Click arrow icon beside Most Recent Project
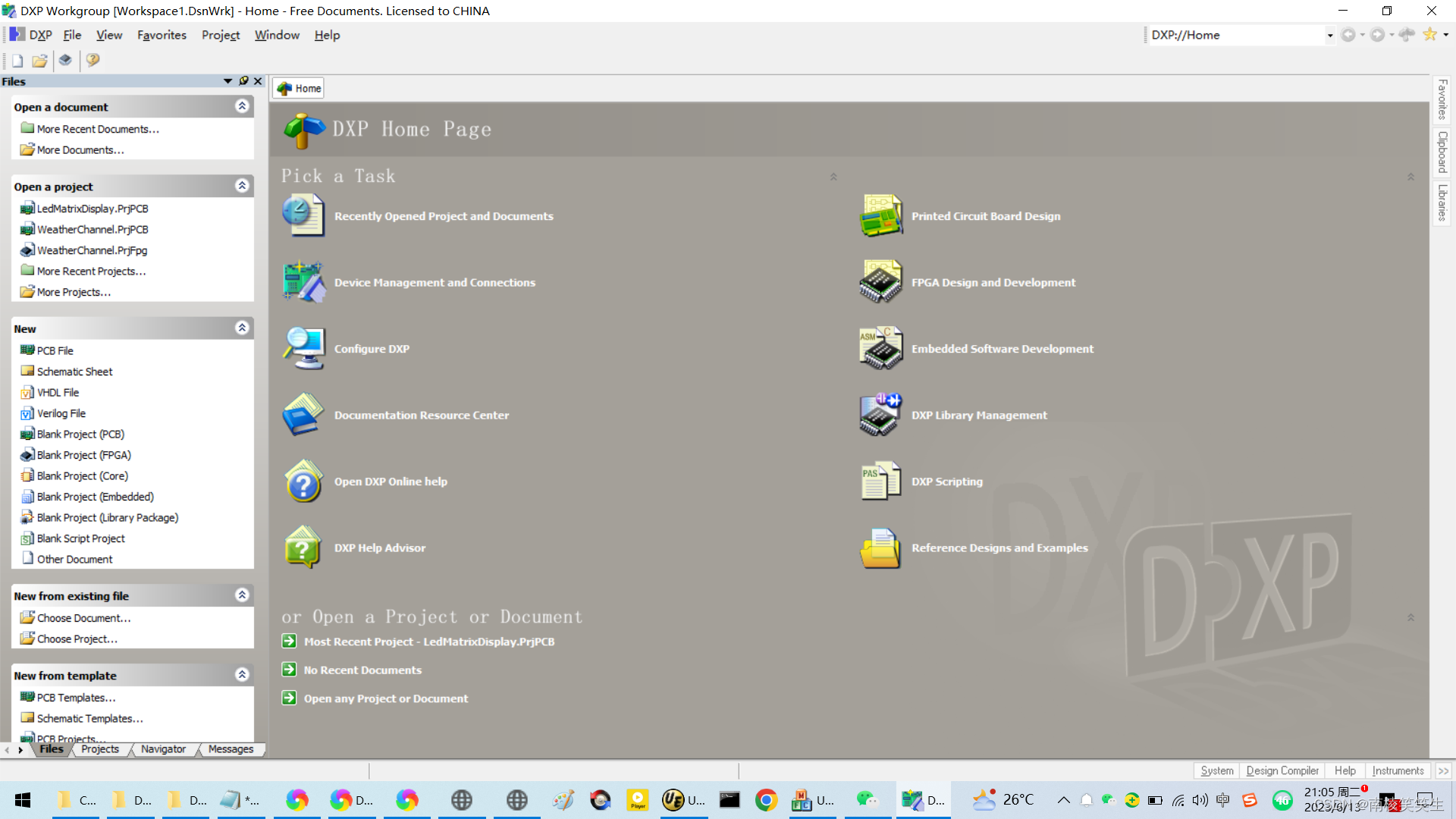1456x819 pixels. tap(289, 642)
